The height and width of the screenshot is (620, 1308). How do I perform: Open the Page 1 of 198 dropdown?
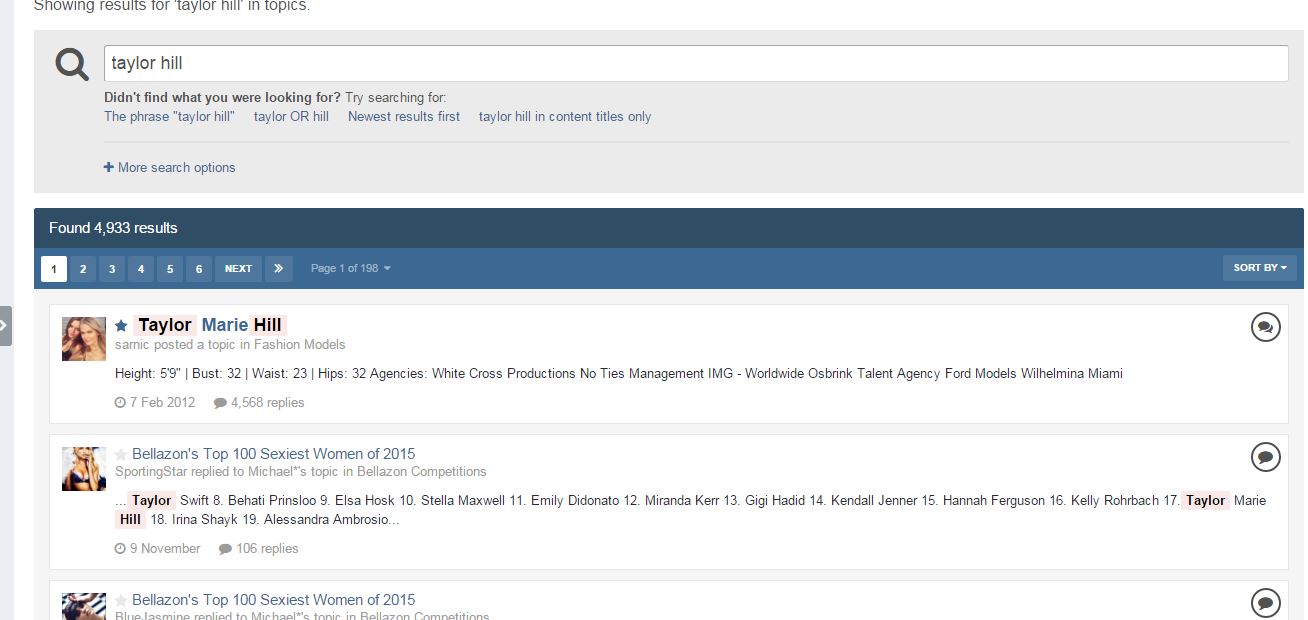coord(350,269)
